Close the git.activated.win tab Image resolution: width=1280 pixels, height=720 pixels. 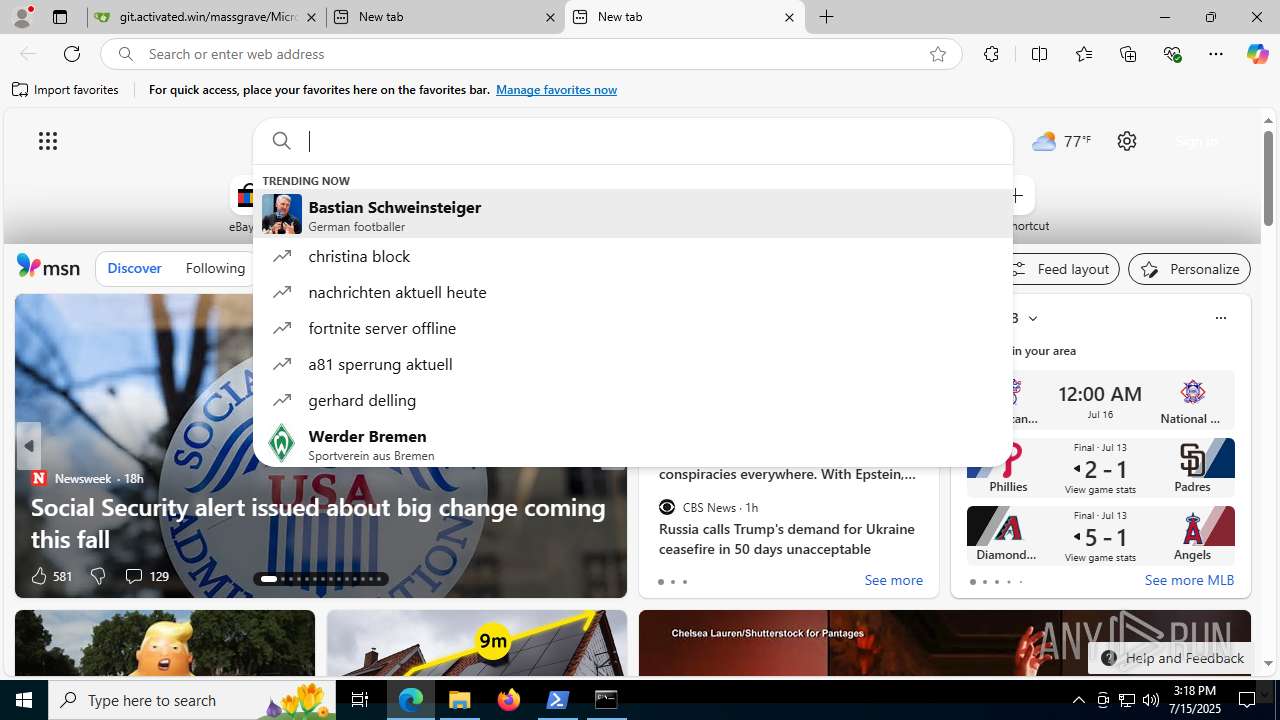click(x=311, y=17)
